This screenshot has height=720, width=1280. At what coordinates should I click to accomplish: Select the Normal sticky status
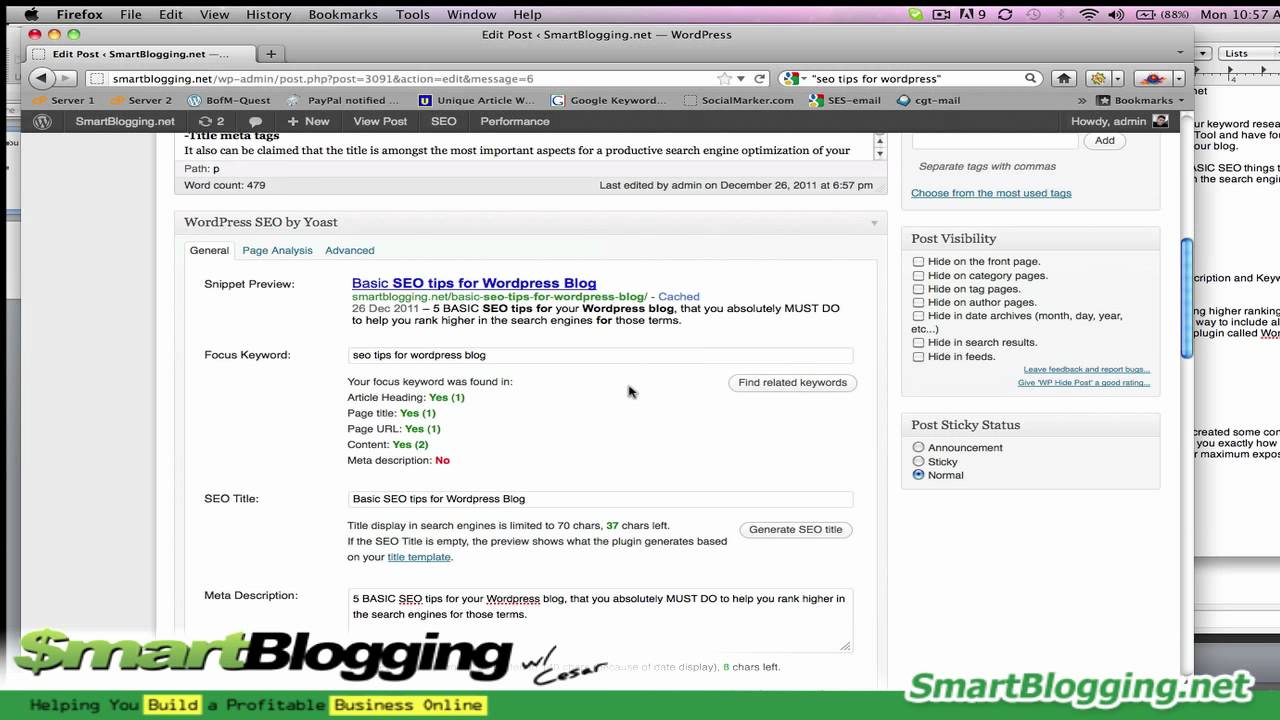coord(918,475)
